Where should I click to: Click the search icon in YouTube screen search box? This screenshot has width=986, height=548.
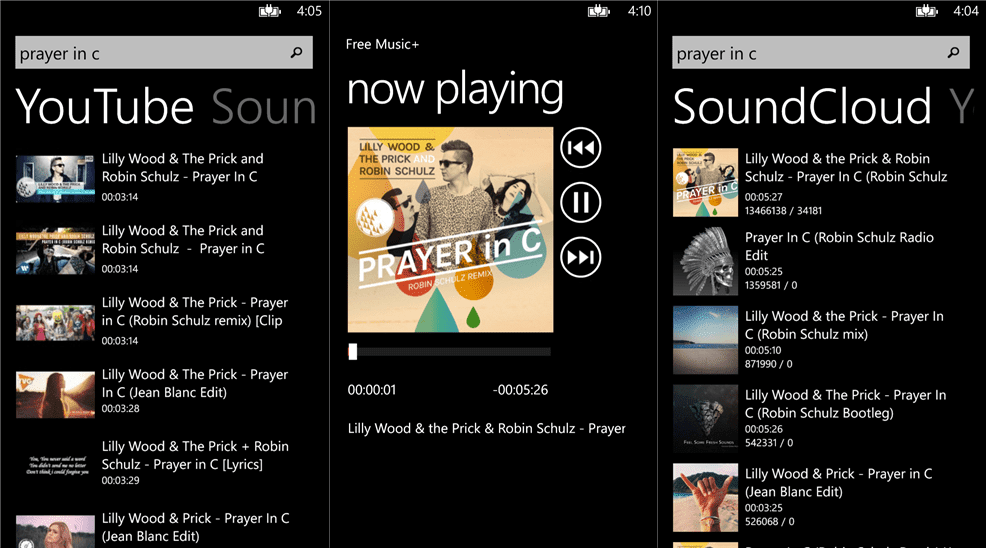click(296, 53)
